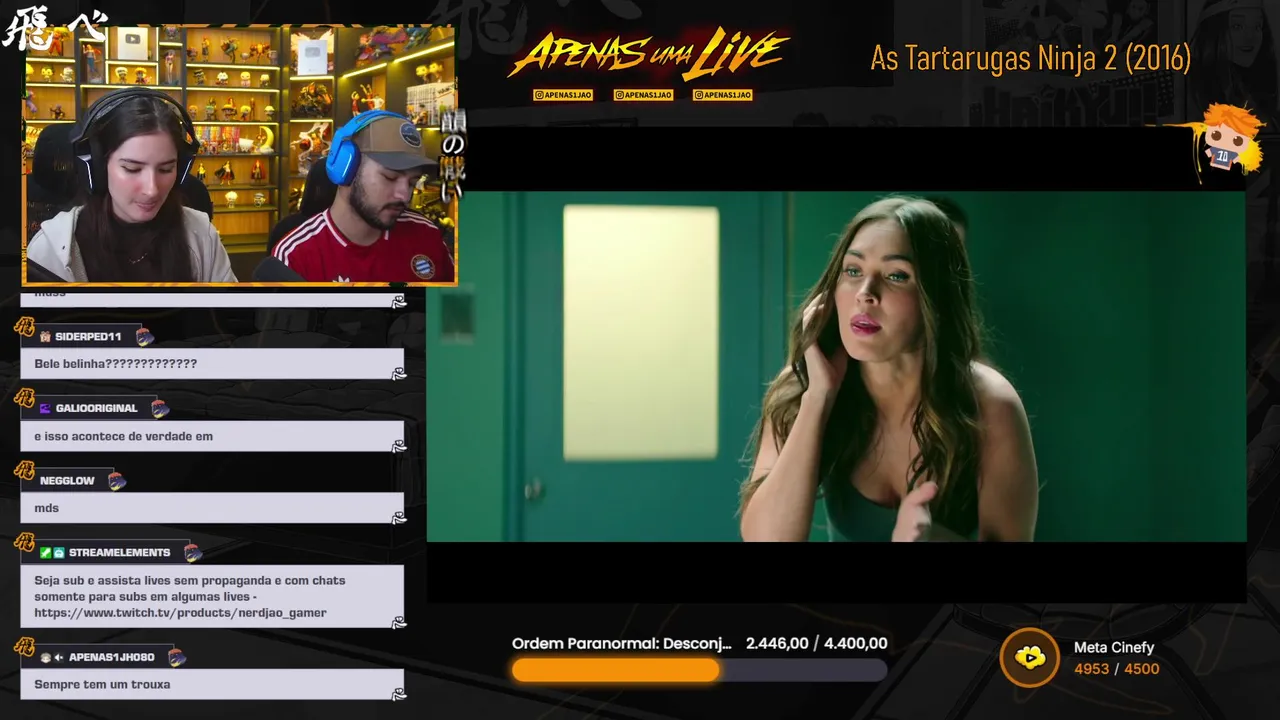Click the 'Ordem Paranormal: Desconj...' goal label
Screen dimensions: 1280x720
click(621, 644)
